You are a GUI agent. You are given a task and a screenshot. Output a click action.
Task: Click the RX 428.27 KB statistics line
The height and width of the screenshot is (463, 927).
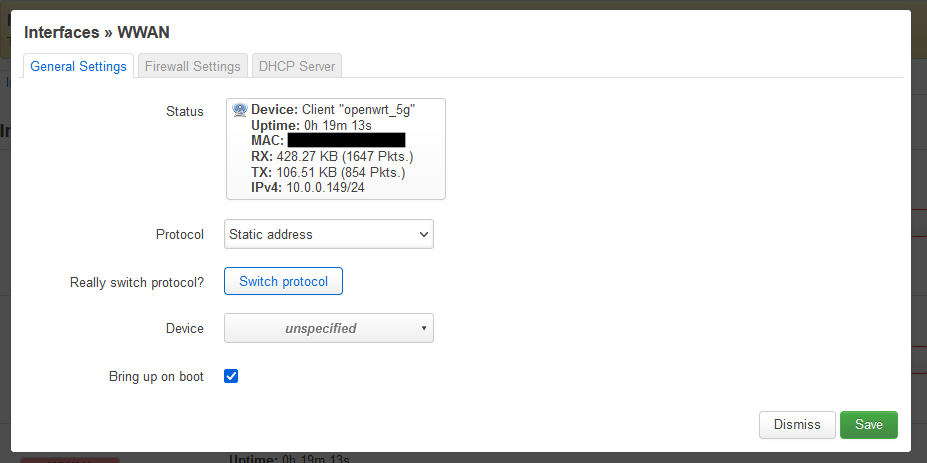tap(332, 156)
